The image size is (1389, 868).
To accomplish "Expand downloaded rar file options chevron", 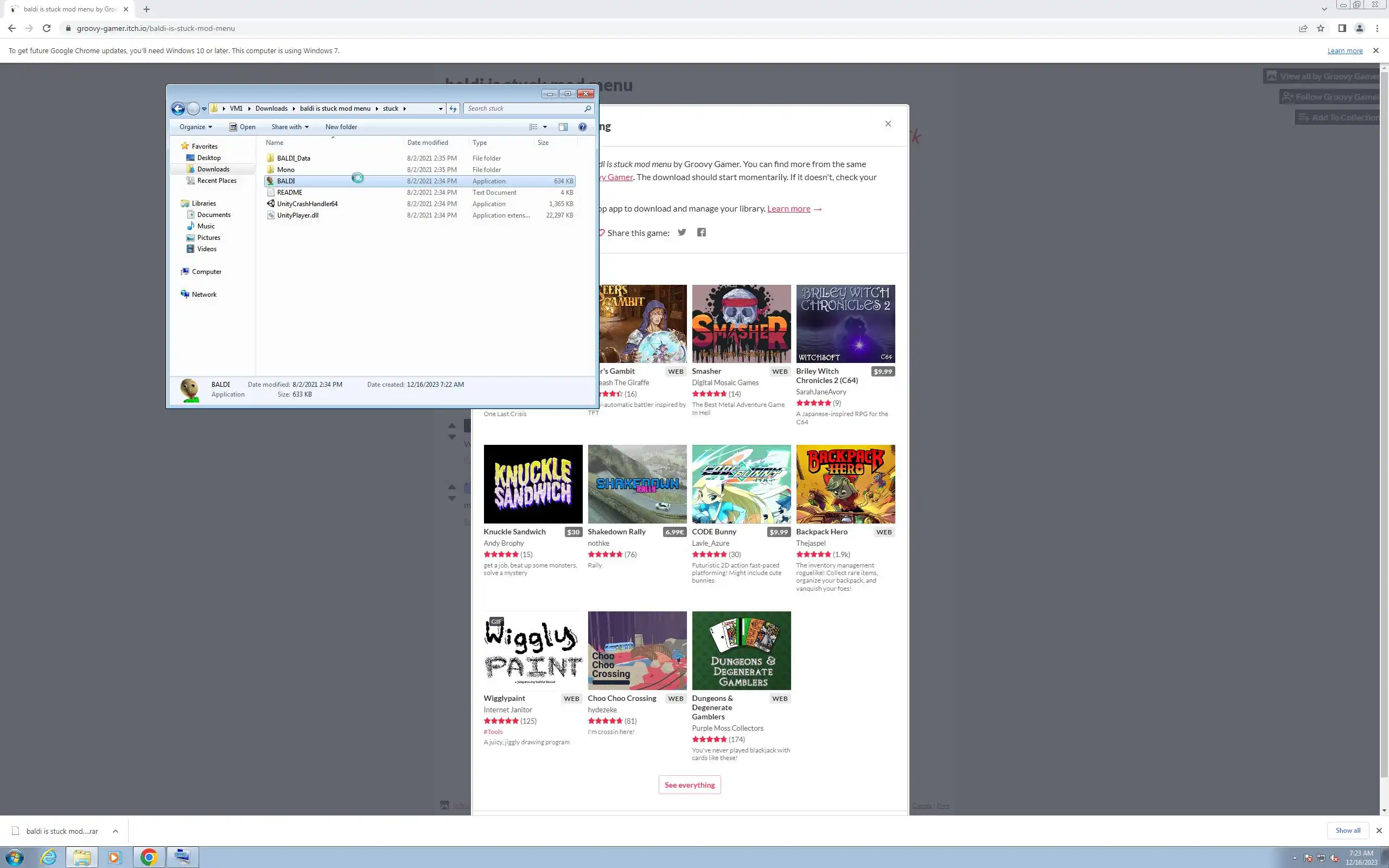I will pos(116,831).
